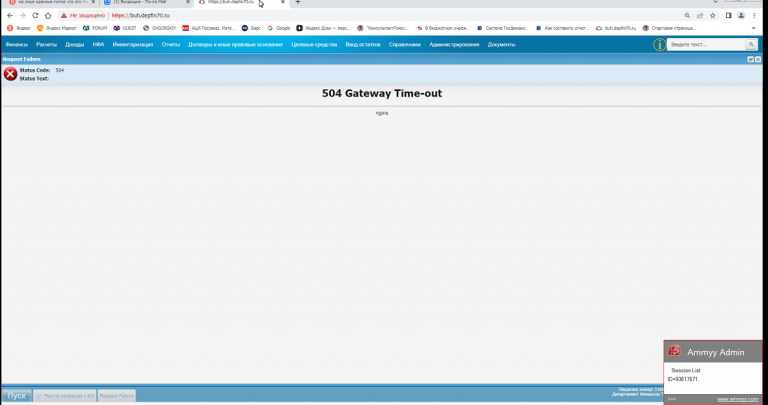768x405 pixels.
Task: Open the Система Госфинанс bookmark
Action: [503, 28]
